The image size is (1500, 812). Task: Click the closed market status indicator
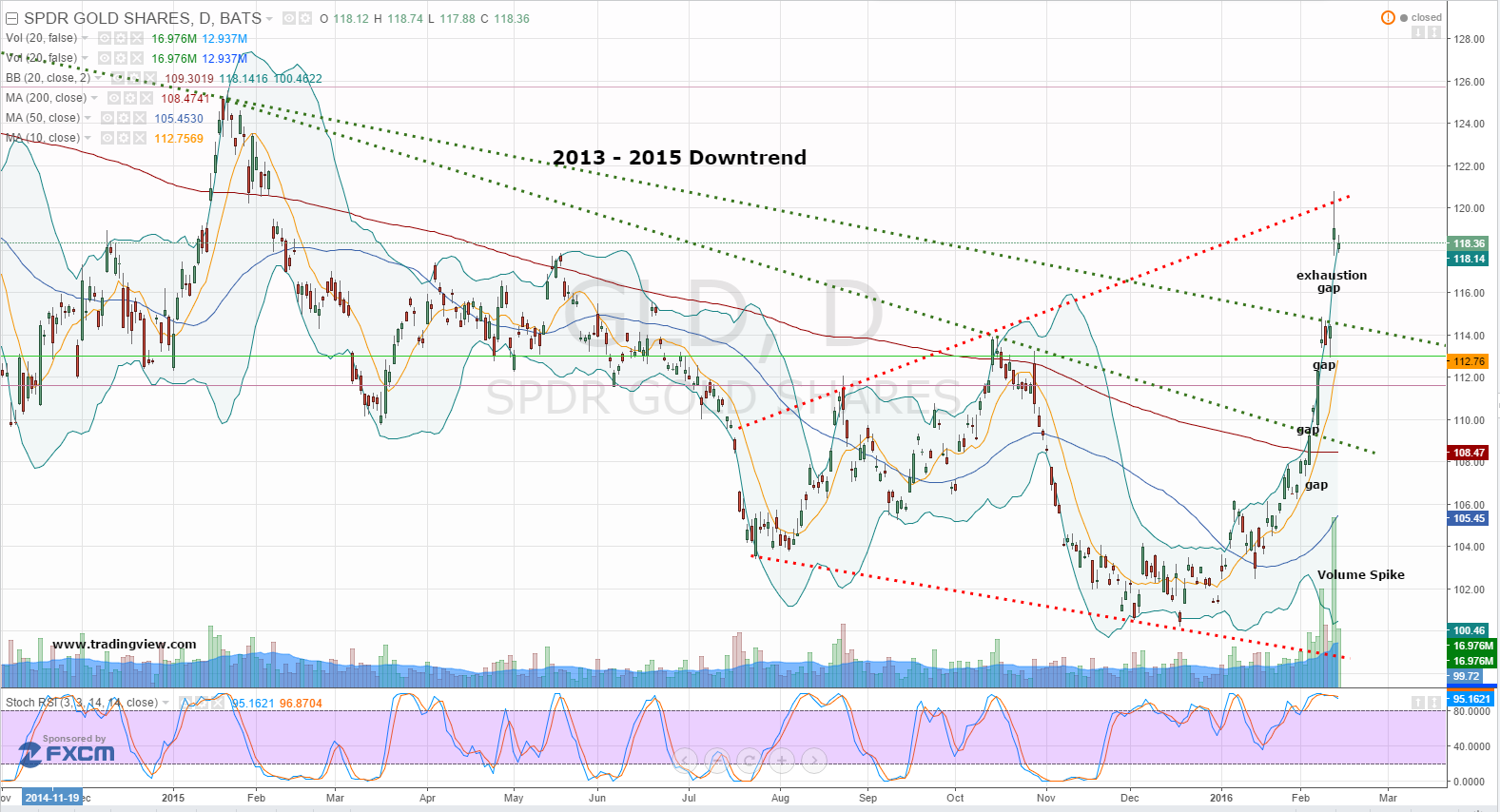coord(1421,18)
